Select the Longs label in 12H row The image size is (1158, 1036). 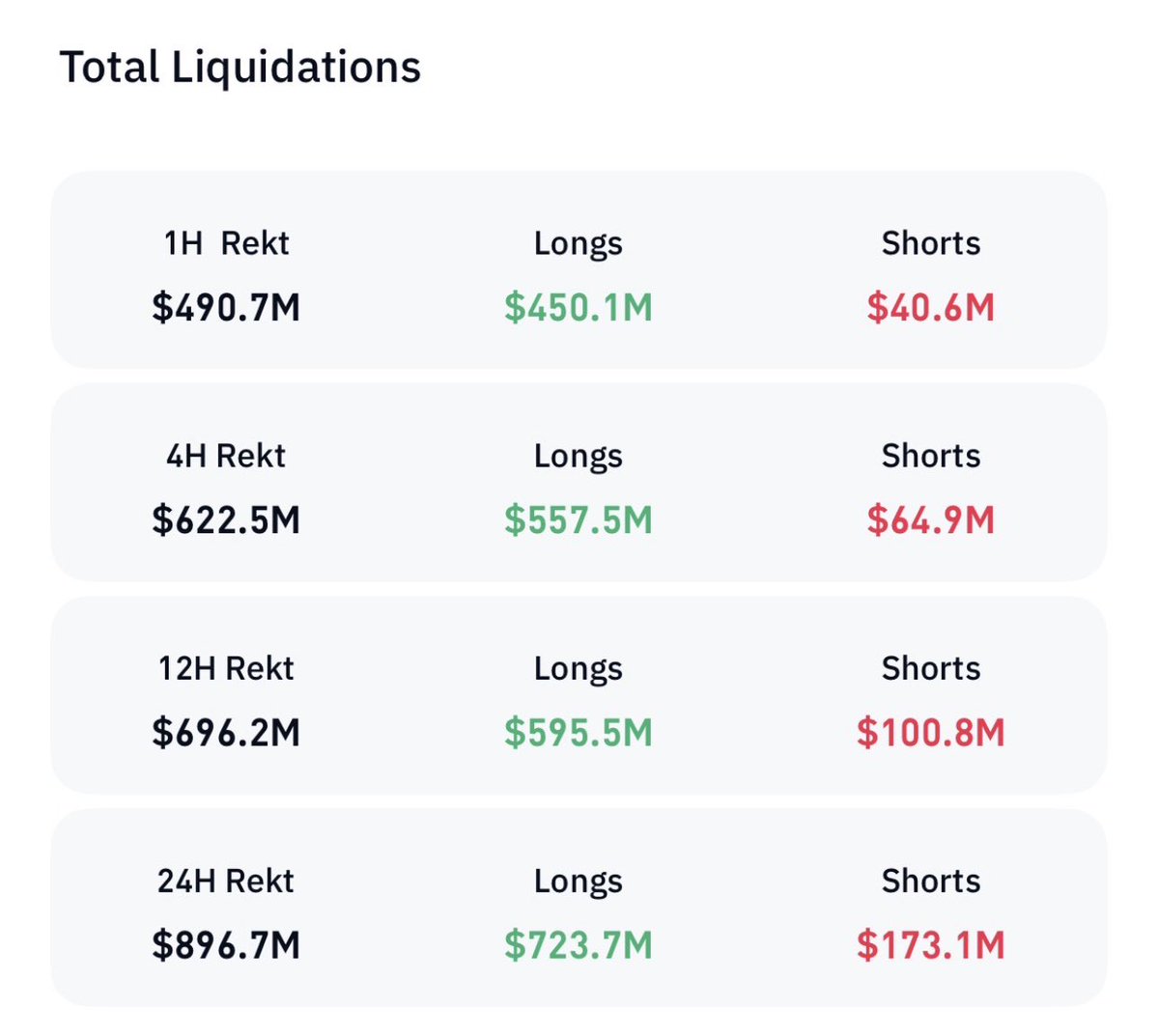[579, 668]
